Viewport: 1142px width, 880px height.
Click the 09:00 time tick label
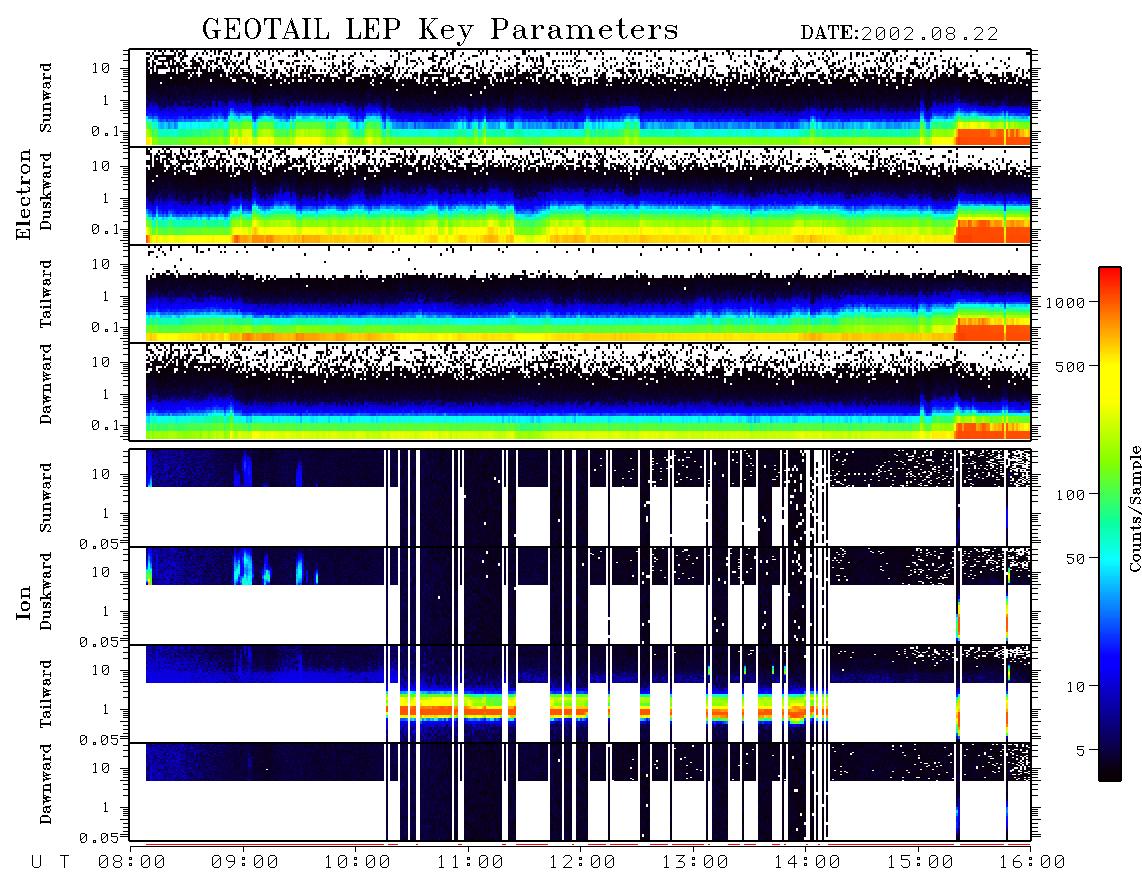pos(245,862)
